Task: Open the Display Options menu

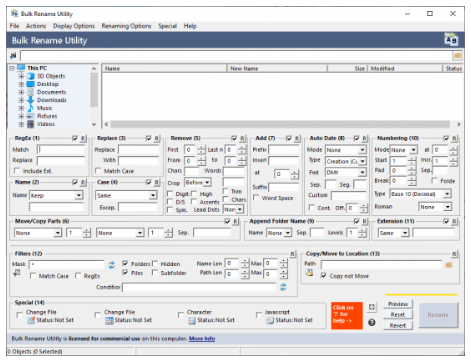Action: tap(74, 26)
